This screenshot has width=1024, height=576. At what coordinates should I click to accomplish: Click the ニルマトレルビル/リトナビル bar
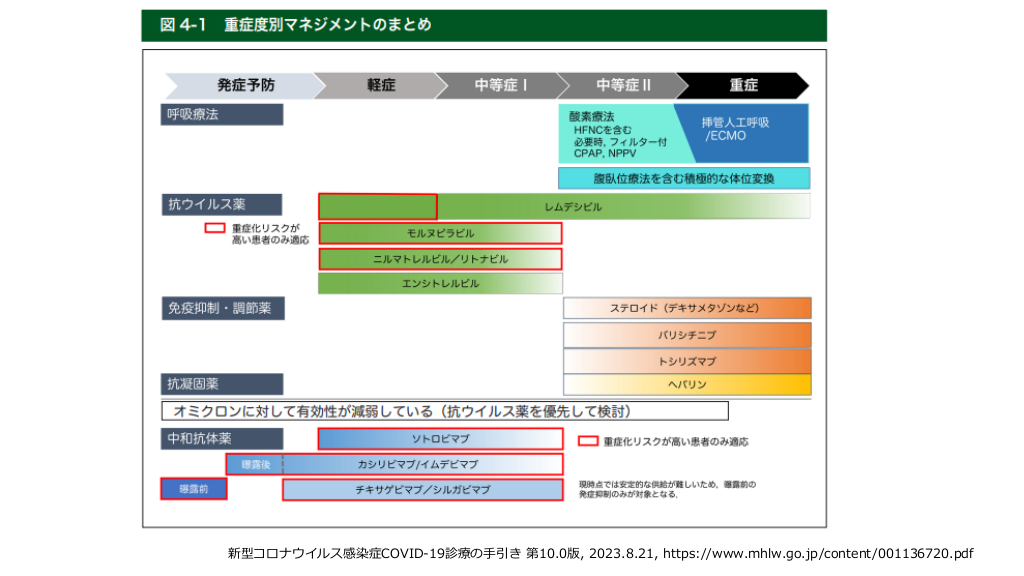tap(440, 259)
